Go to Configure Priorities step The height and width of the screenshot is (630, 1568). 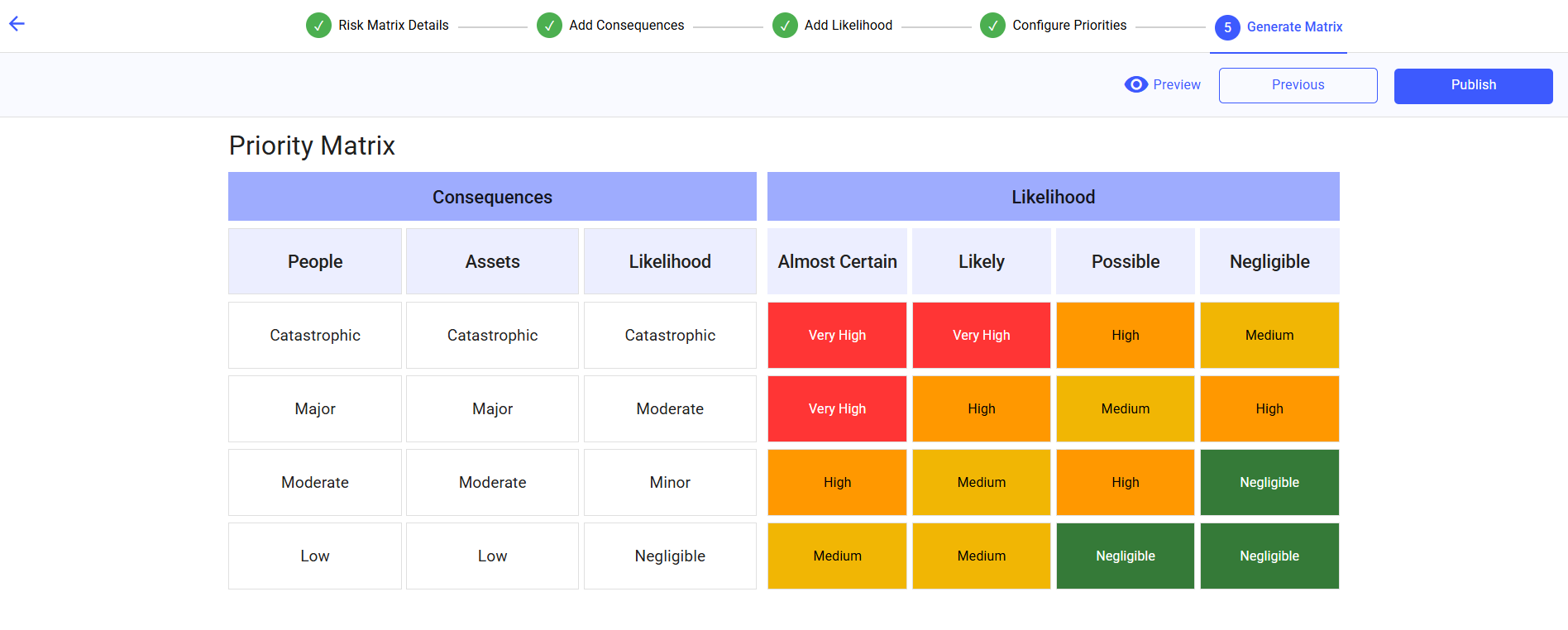pos(1069,26)
